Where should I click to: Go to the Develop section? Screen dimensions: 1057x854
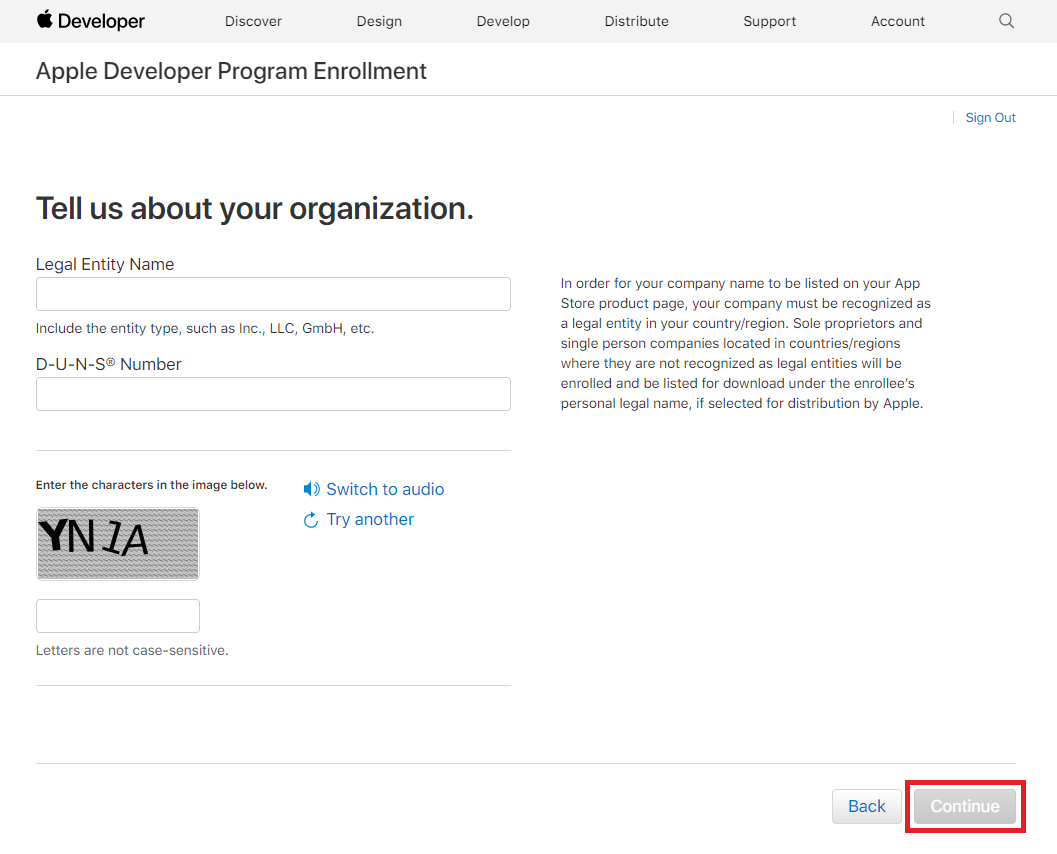click(503, 22)
